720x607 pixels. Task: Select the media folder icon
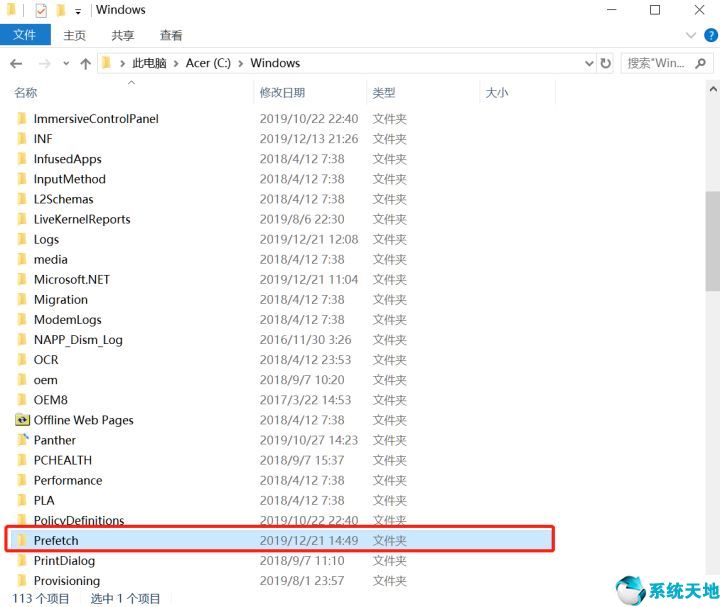[x=22, y=259]
